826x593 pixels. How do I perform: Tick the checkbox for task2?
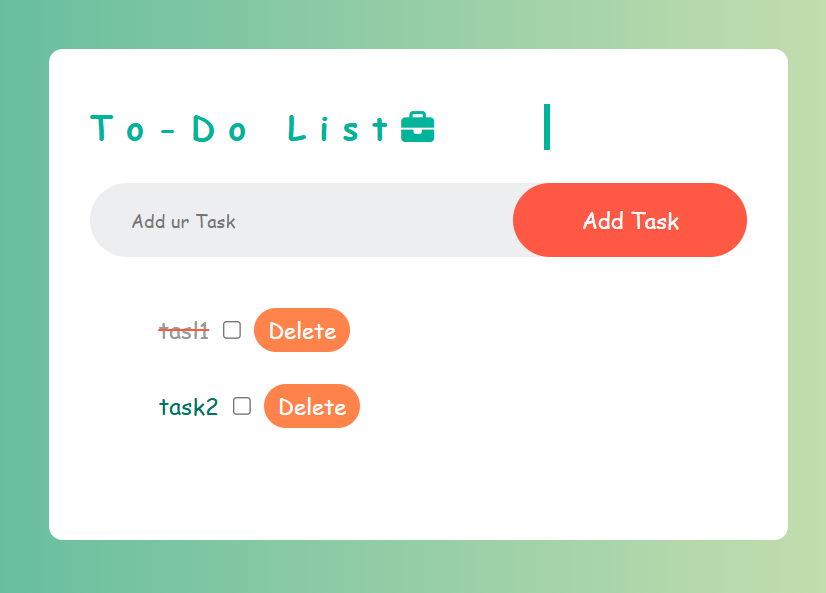[242, 406]
